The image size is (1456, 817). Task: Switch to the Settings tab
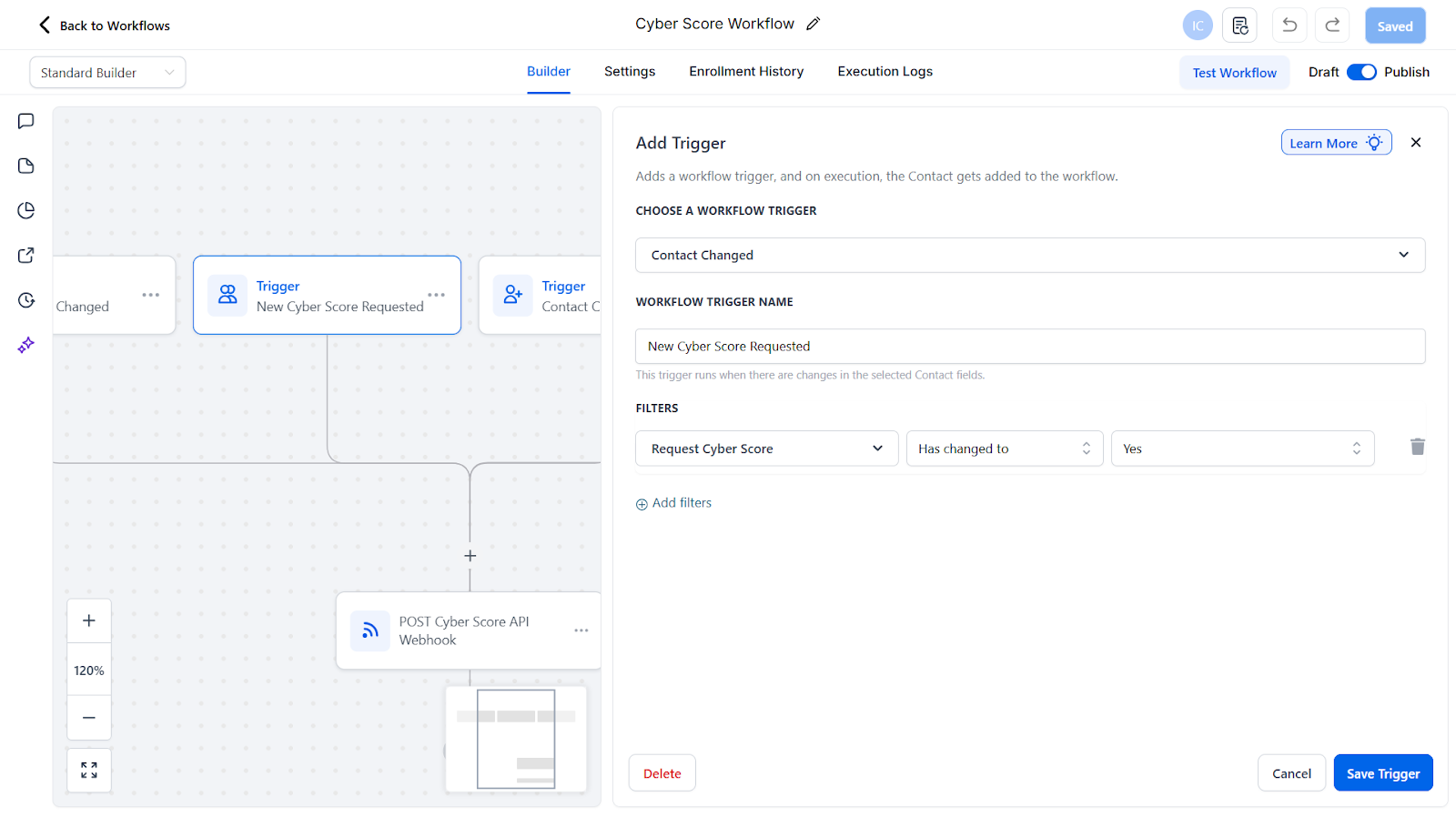coord(630,71)
